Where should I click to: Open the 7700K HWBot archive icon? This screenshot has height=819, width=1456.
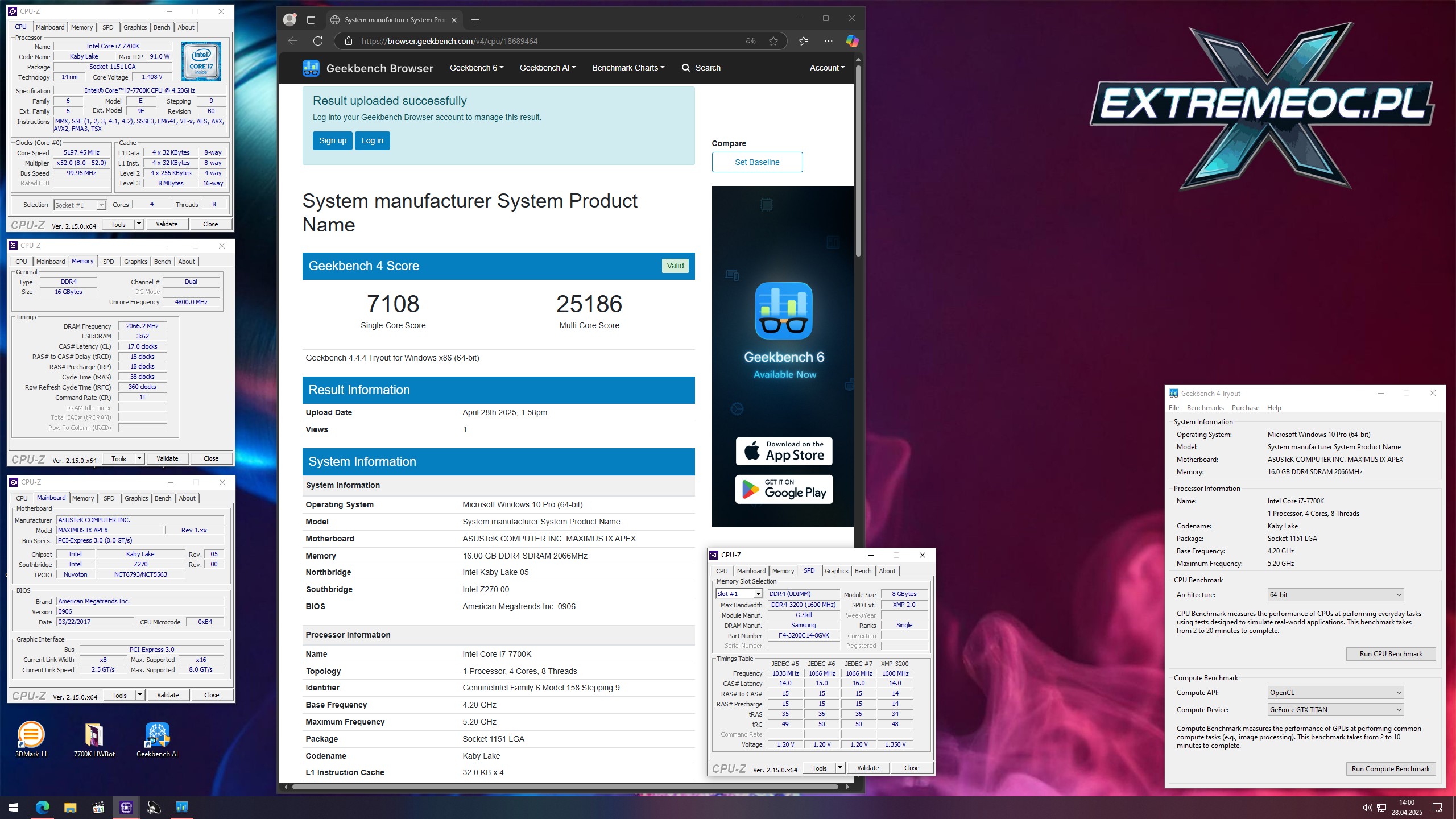point(94,739)
